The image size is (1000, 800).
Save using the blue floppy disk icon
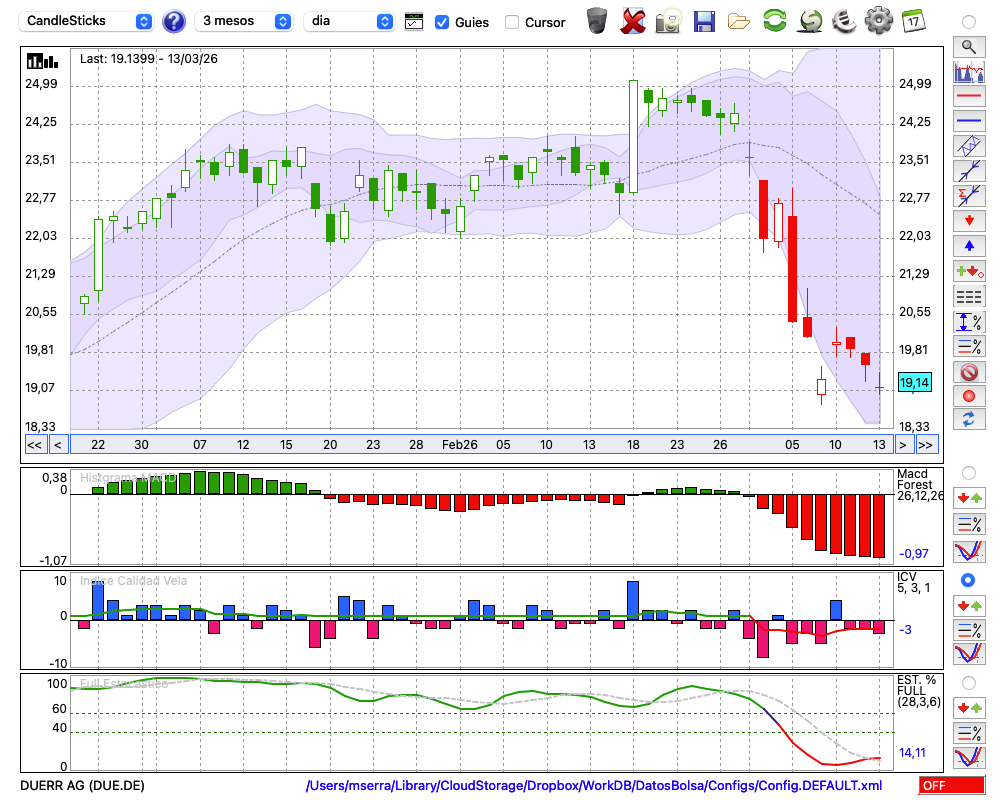704,21
